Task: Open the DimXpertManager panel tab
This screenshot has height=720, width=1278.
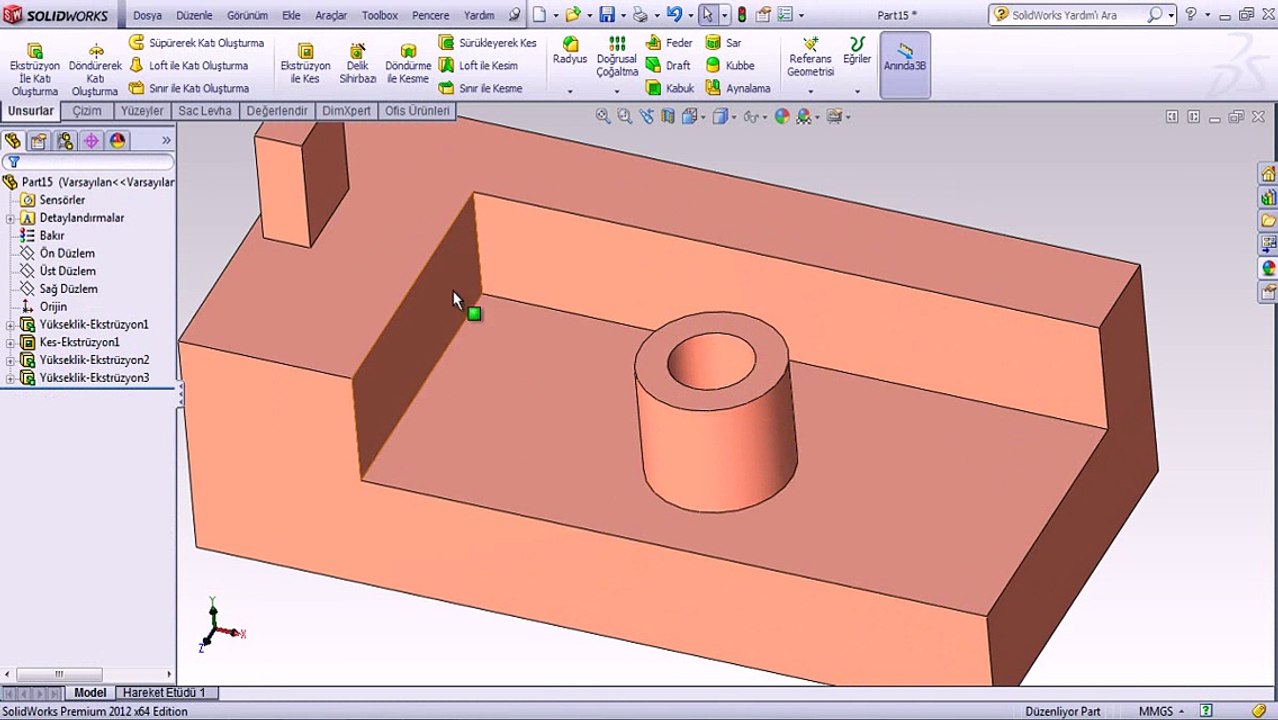Action: (91, 141)
